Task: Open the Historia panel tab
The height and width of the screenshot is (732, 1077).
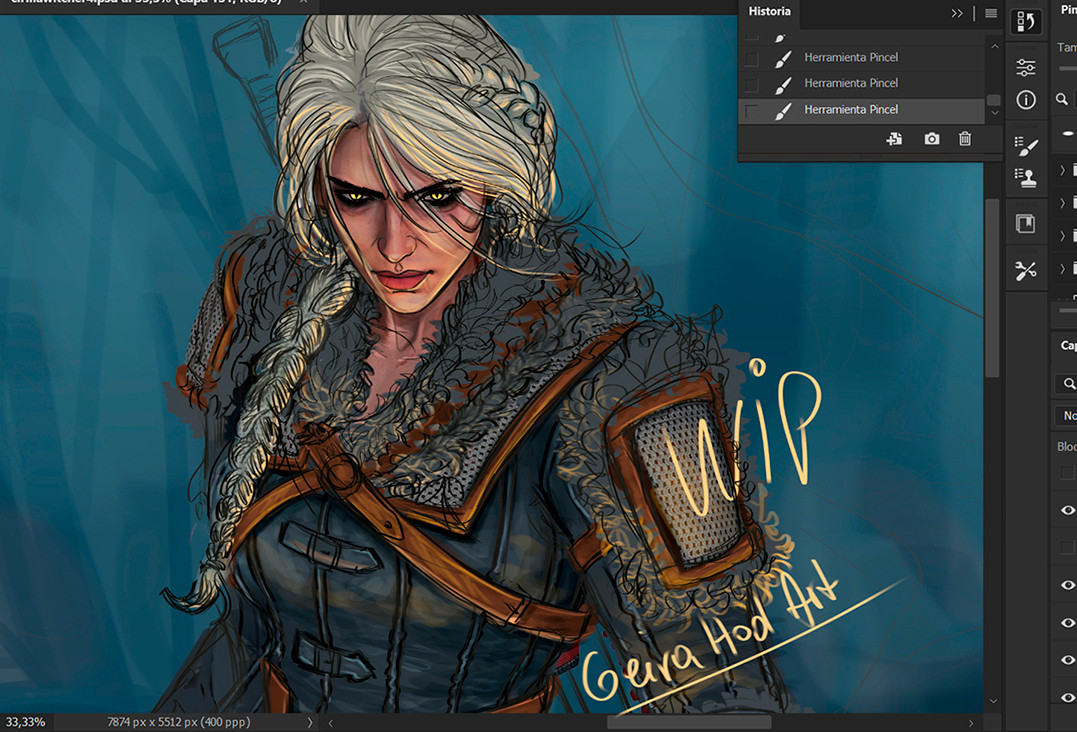Action: pyautogui.click(x=769, y=12)
